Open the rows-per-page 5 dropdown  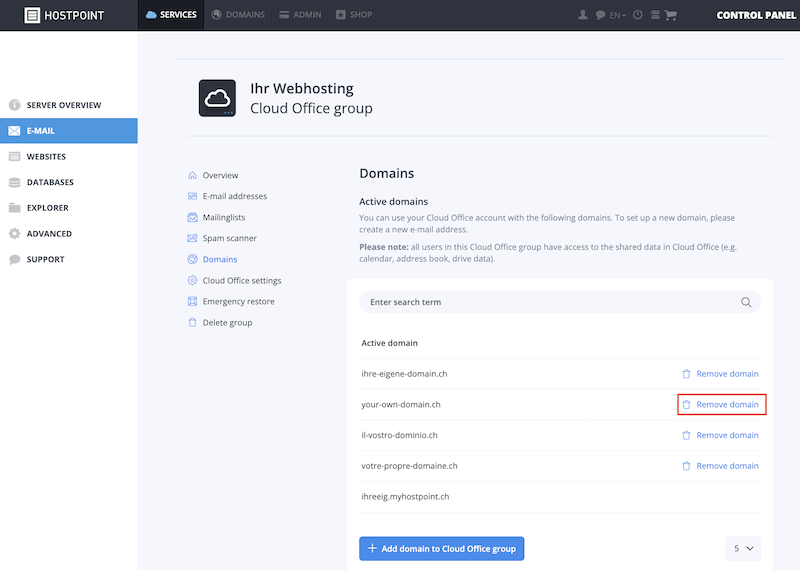743,549
